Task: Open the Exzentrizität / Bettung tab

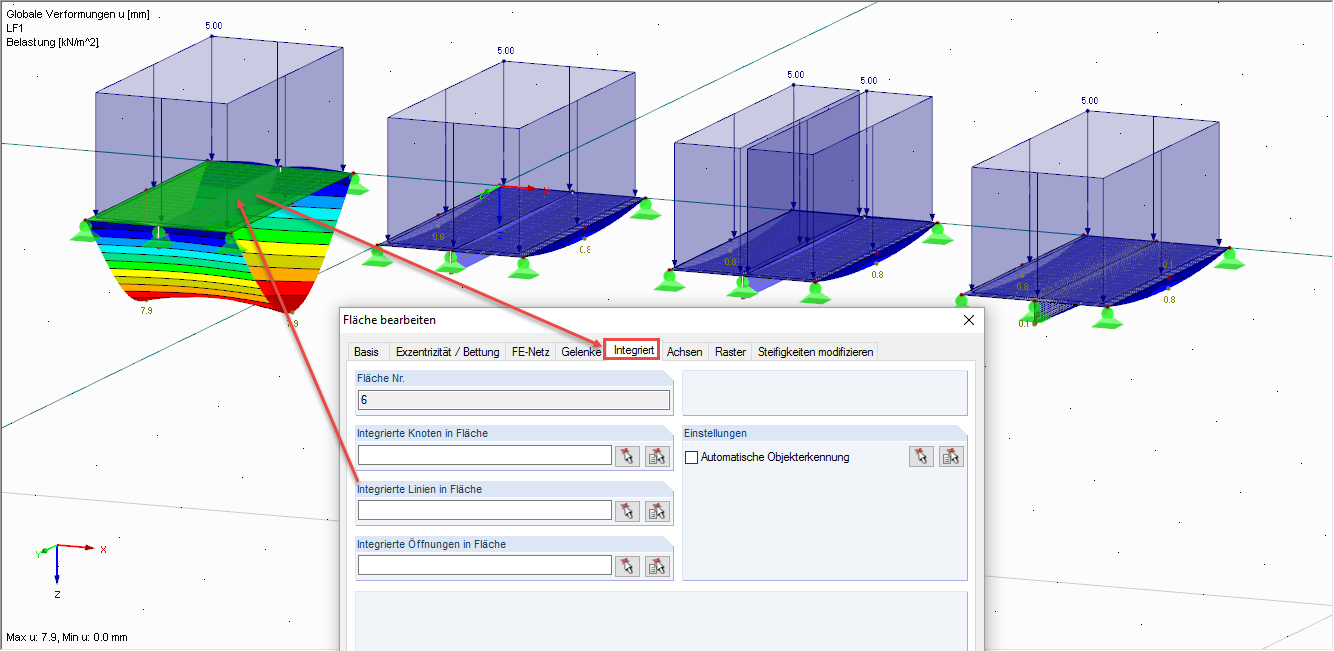Action: coord(447,352)
